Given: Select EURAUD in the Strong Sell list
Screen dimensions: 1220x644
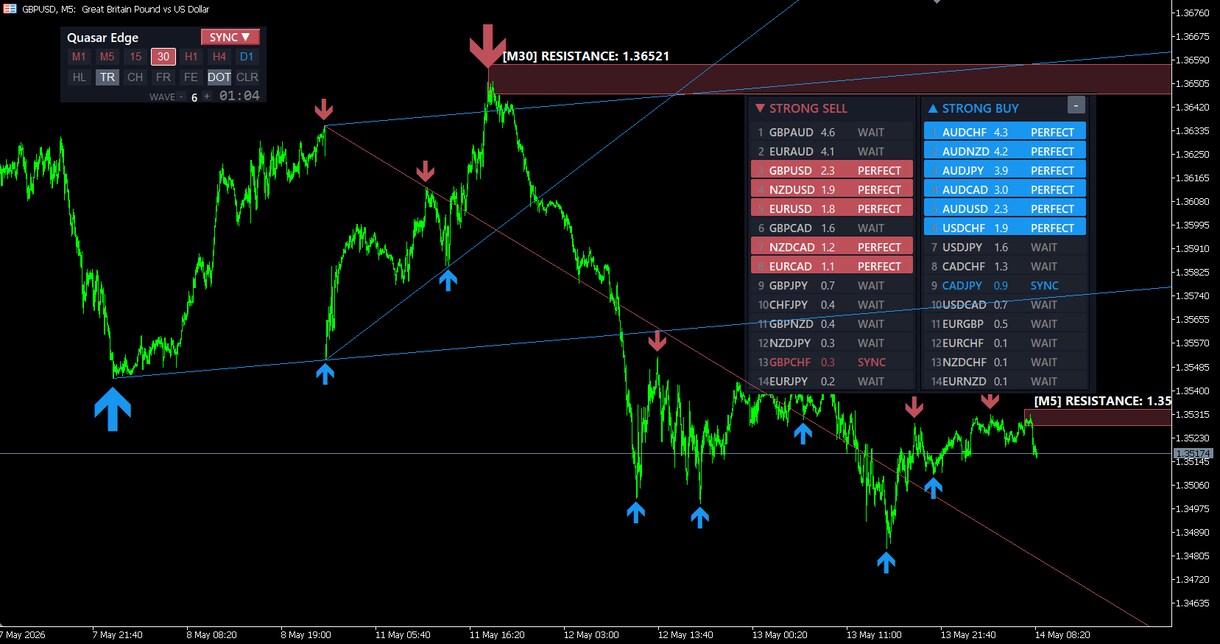Looking at the screenshot, I should coord(832,151).
